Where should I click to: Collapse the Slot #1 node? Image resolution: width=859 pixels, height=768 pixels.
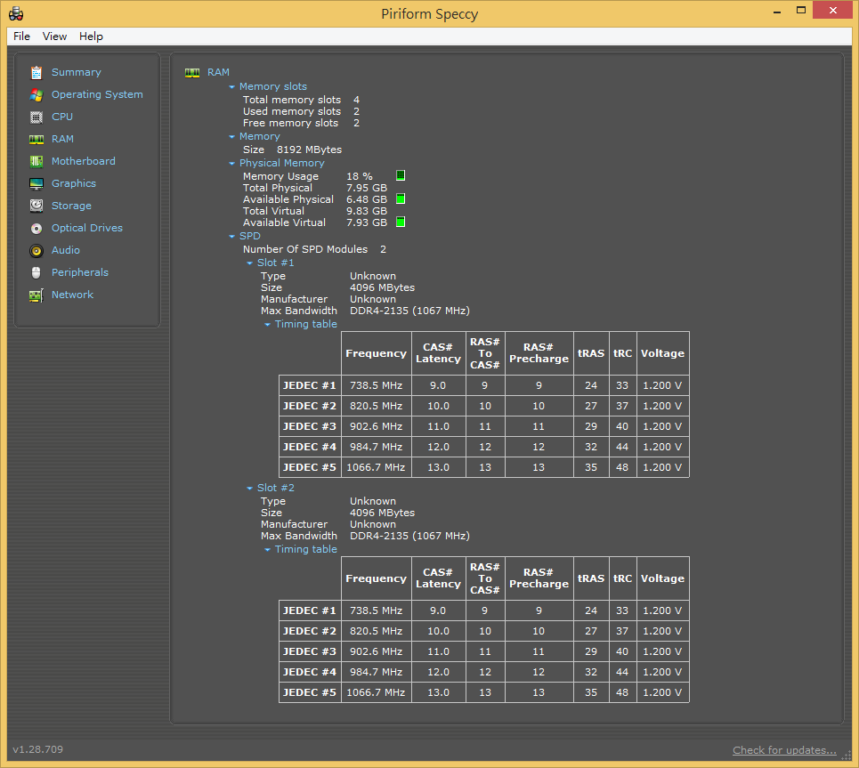[x=250, y=263]
